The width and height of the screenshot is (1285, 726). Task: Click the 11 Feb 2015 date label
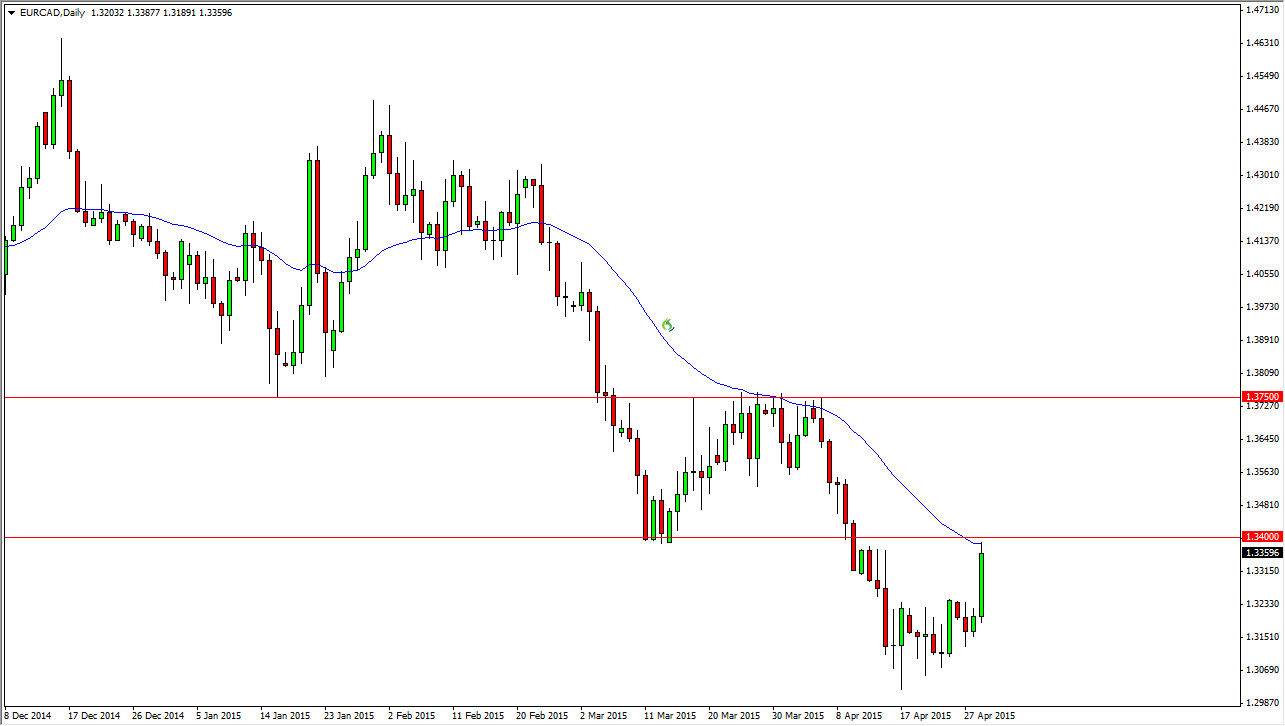click(477, 716)
